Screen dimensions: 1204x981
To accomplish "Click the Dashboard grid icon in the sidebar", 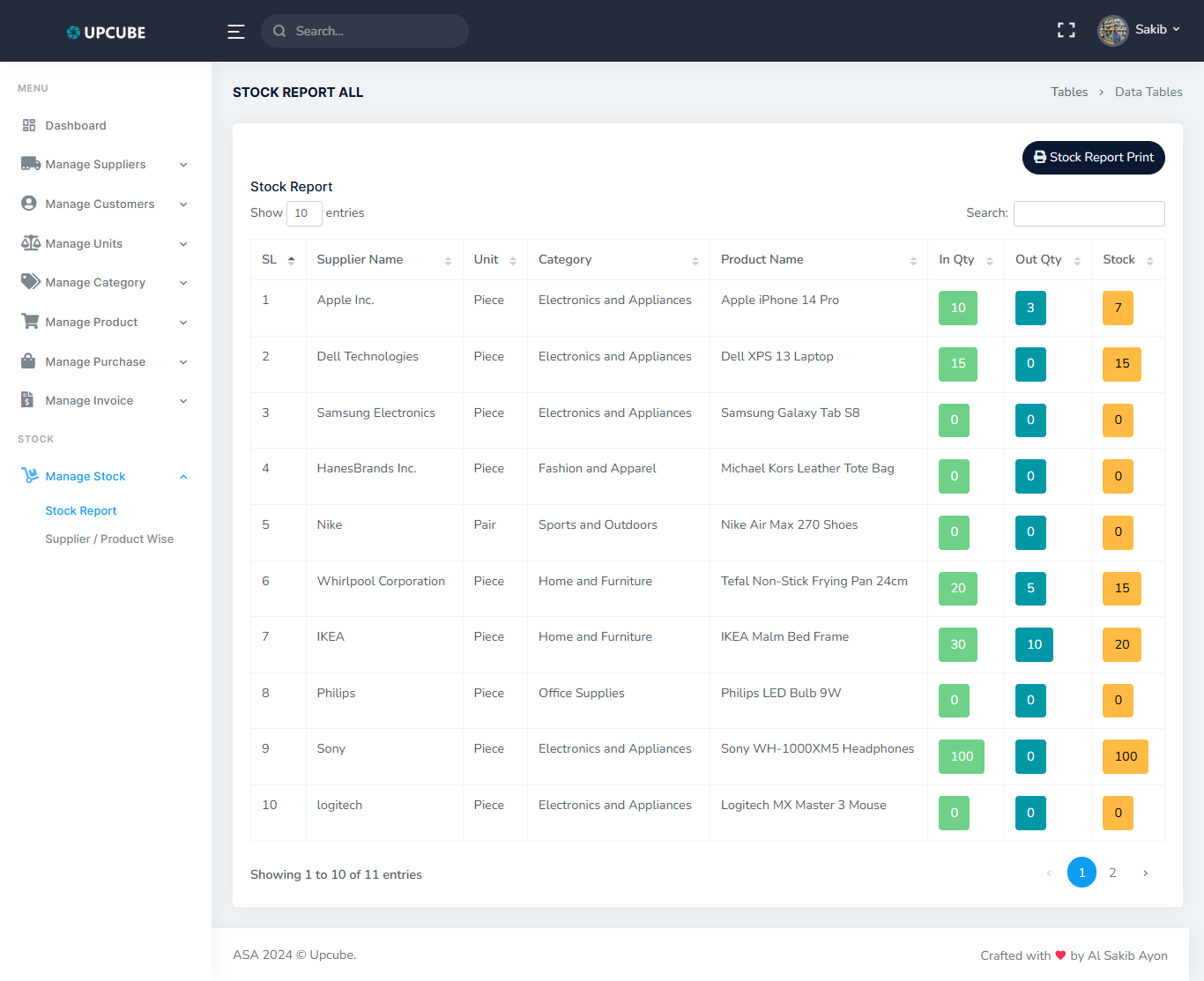I will tap(29, 125).
